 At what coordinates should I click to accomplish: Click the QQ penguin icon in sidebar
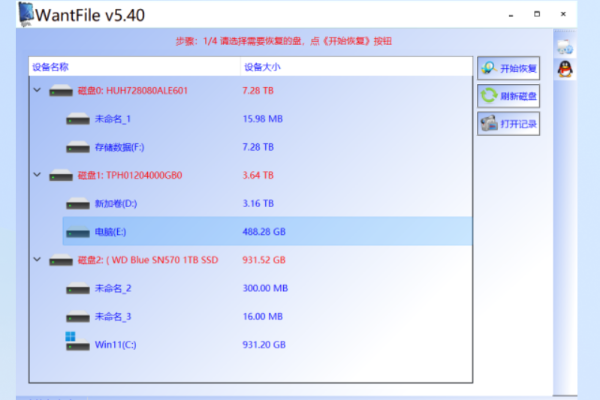564,69
